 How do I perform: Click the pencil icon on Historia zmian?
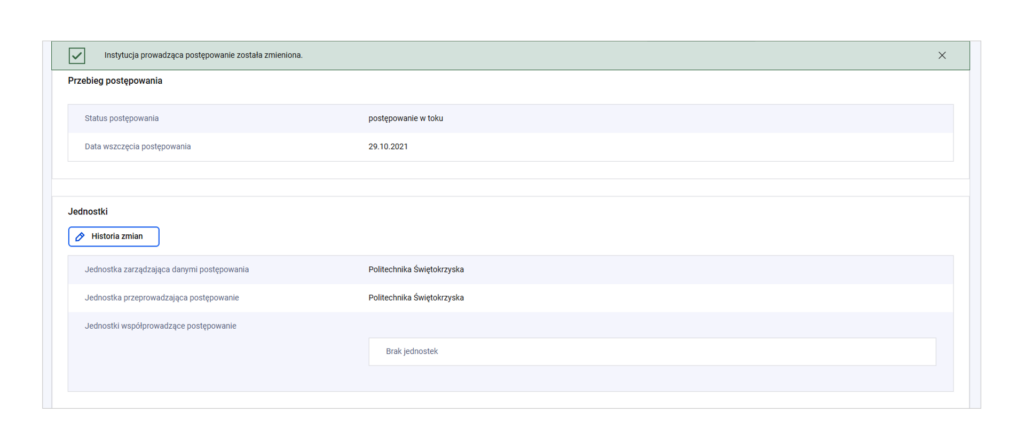pos(80,236)
